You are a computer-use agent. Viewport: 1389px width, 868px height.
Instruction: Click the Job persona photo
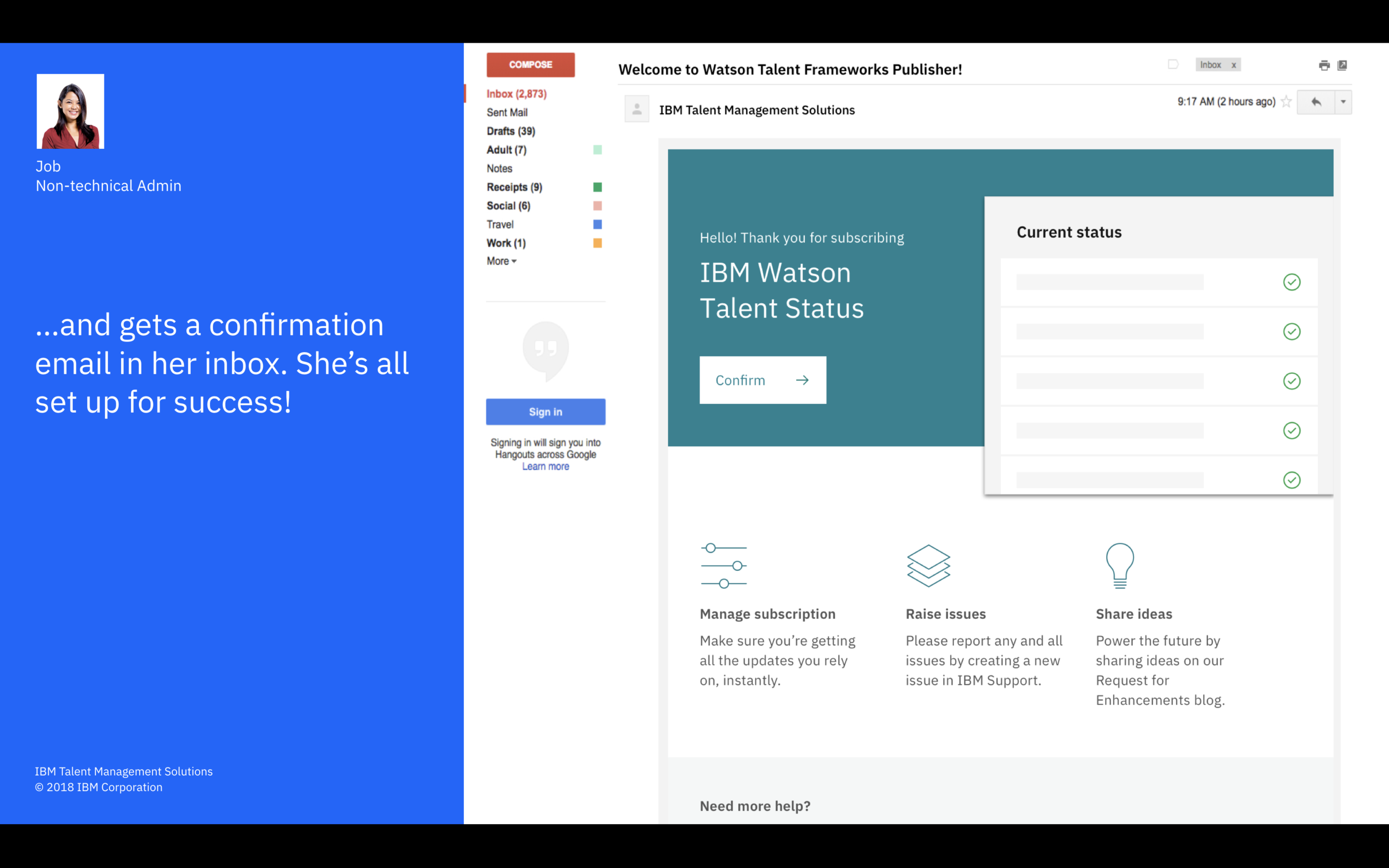(71, 112)
